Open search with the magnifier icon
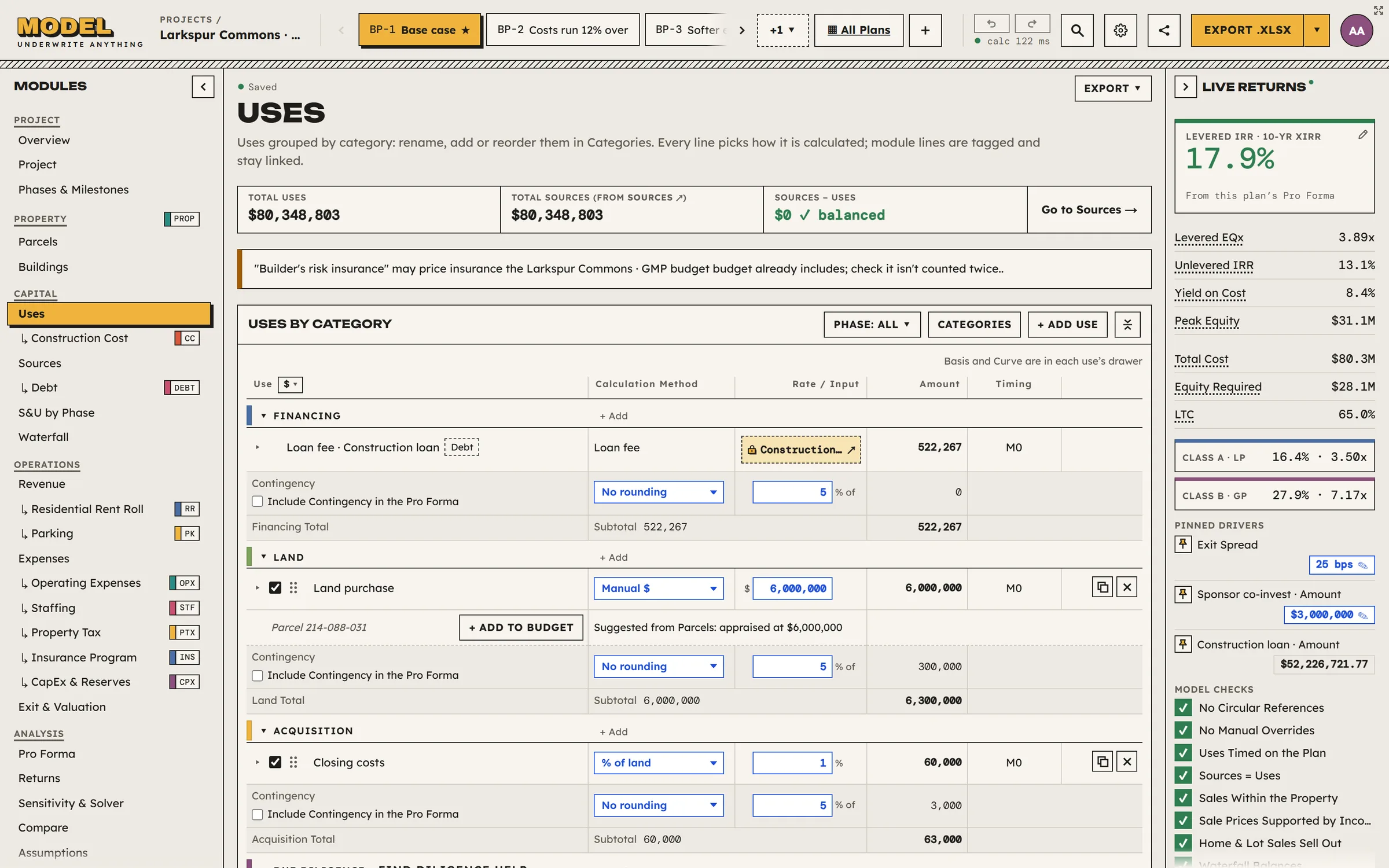The width and height of the screenshot is (1389, 868). [1077, 30]
